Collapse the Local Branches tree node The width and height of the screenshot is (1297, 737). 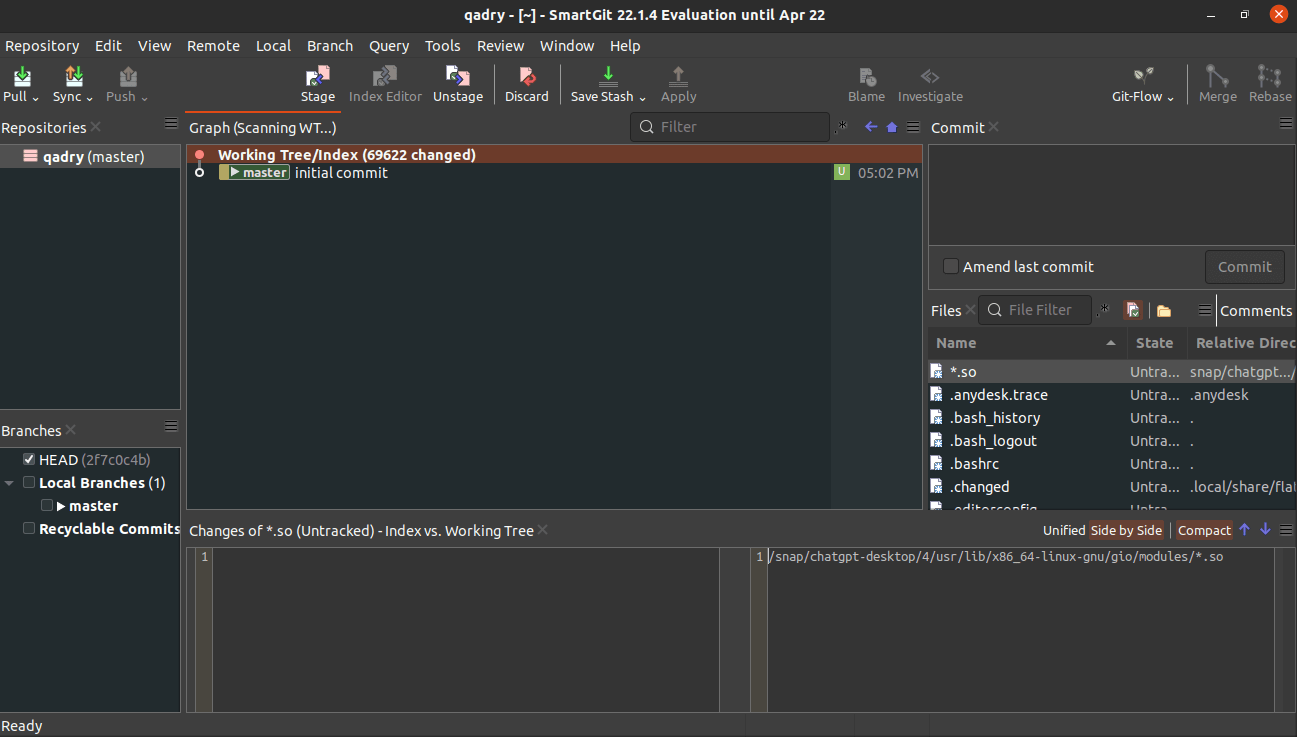pyautogui.click(x=10, y=483)
